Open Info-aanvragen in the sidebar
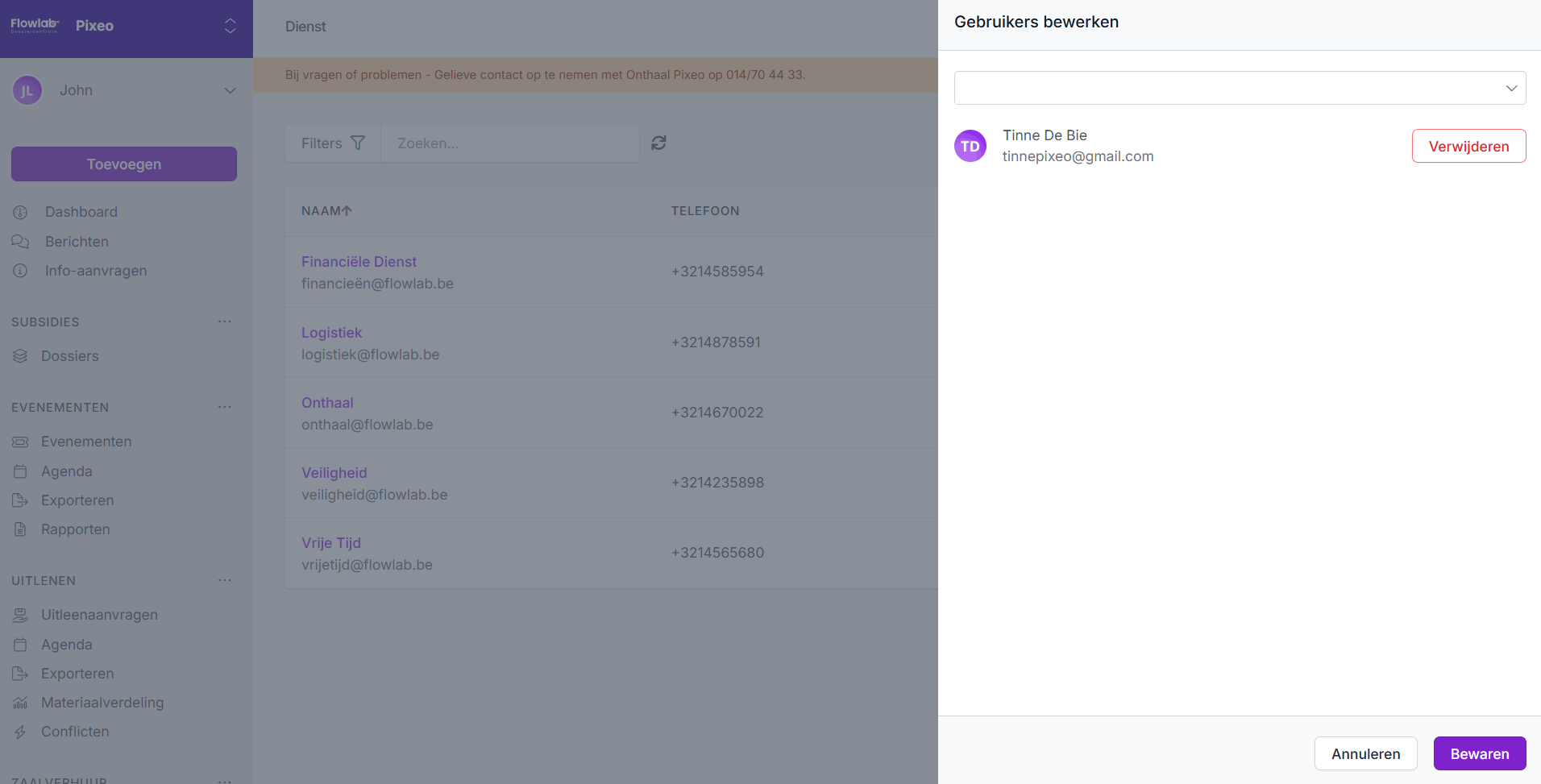This screenshot has height=784, width=1541. pyautogui.click(x=96, y=271)
